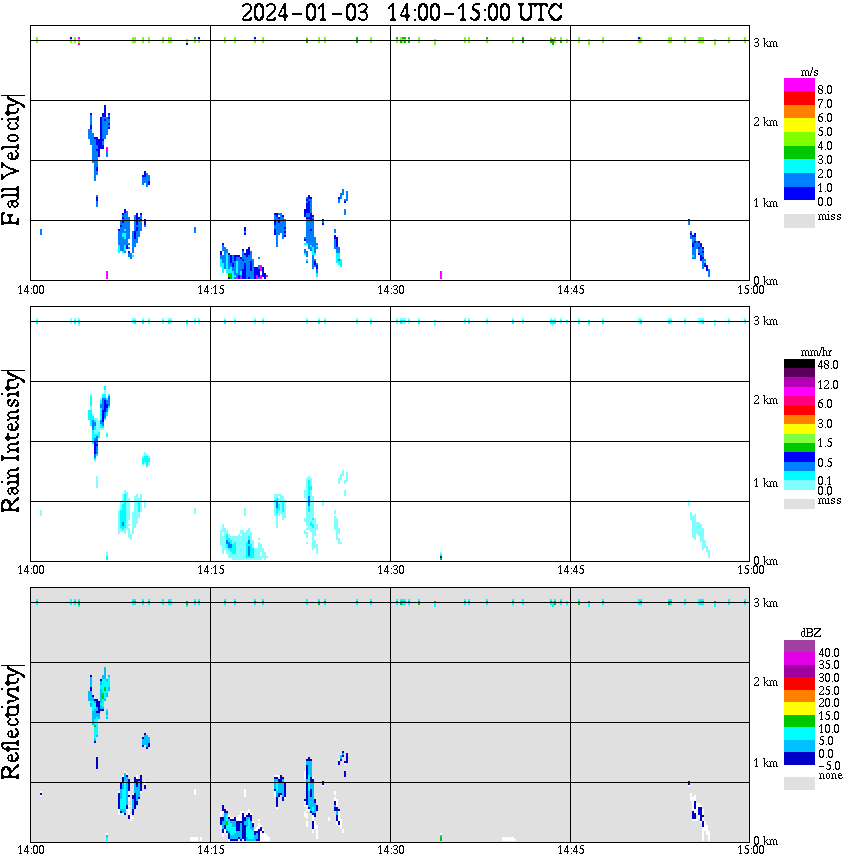
Task: Click the 'mm/hr' legend unit label
Action: click(x=816, y=352)
